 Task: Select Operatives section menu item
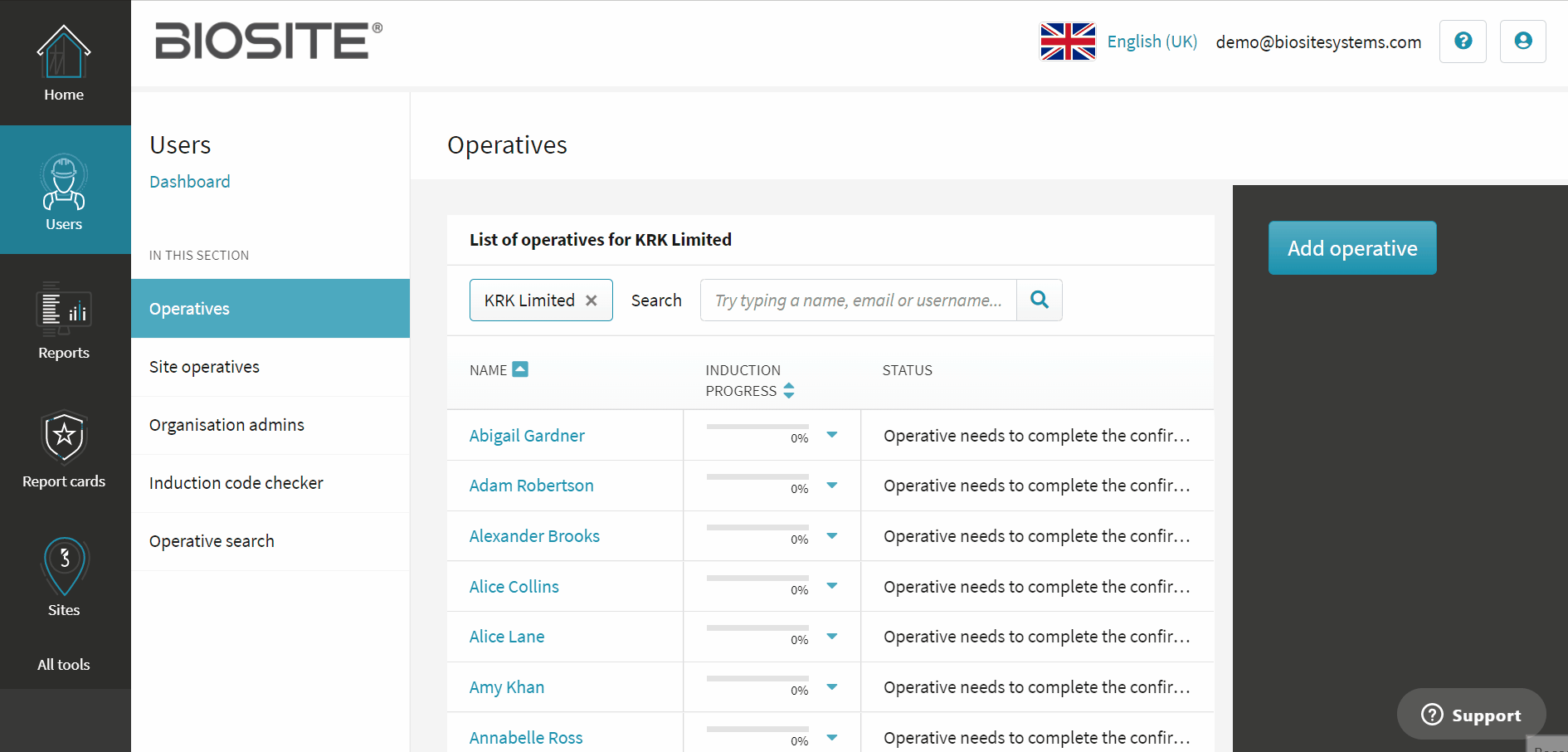click(x=270, y=309)
